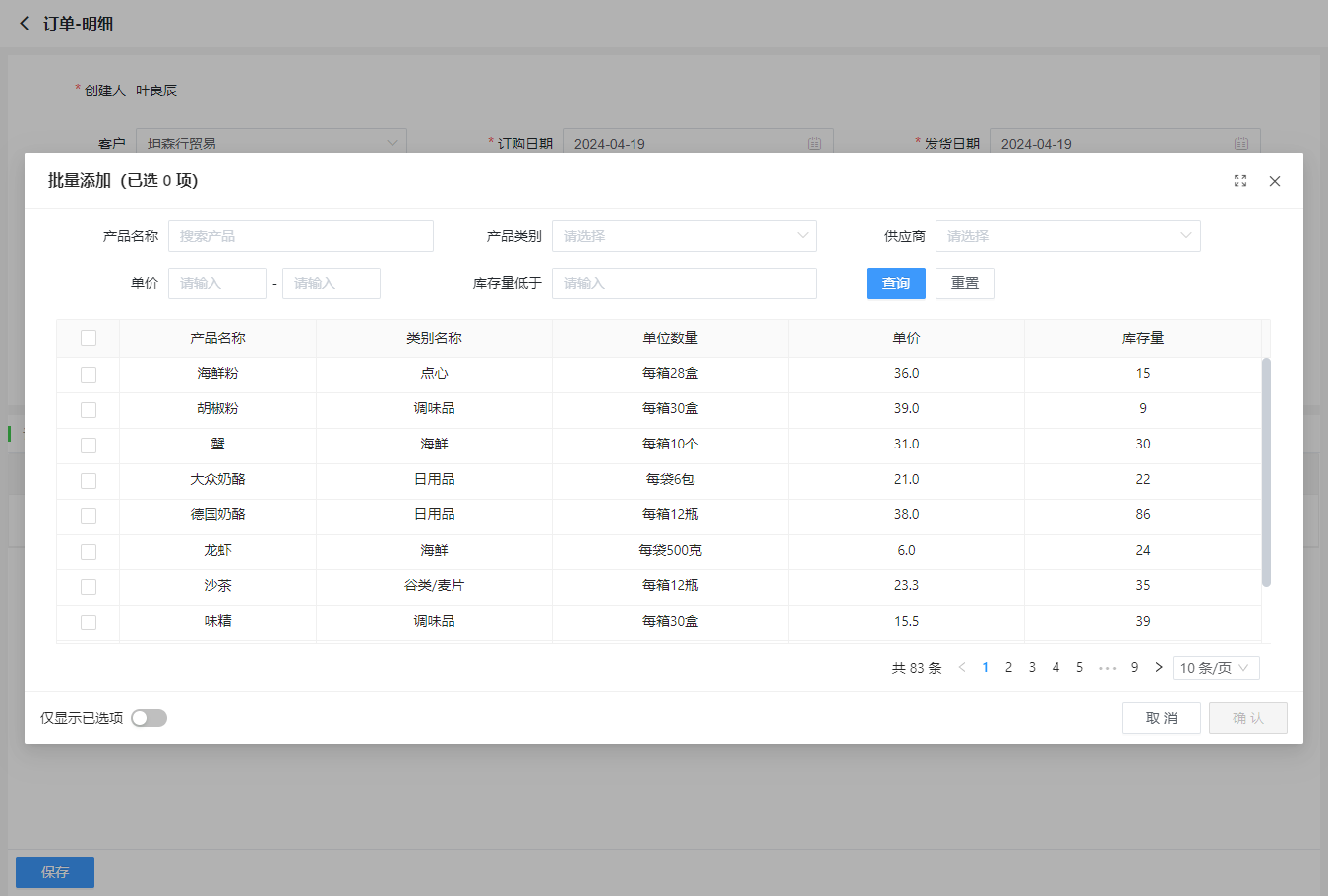
Task: Open the 10 条/页 page size selector
Action: pyautogui.click(x=1215, y=668)
